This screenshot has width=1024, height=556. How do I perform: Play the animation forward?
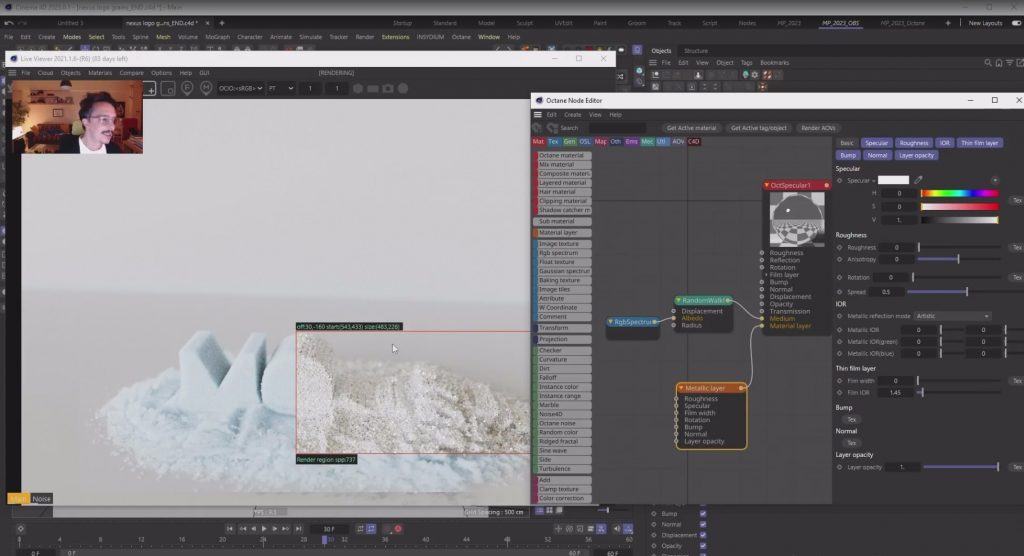click(264, 529)
